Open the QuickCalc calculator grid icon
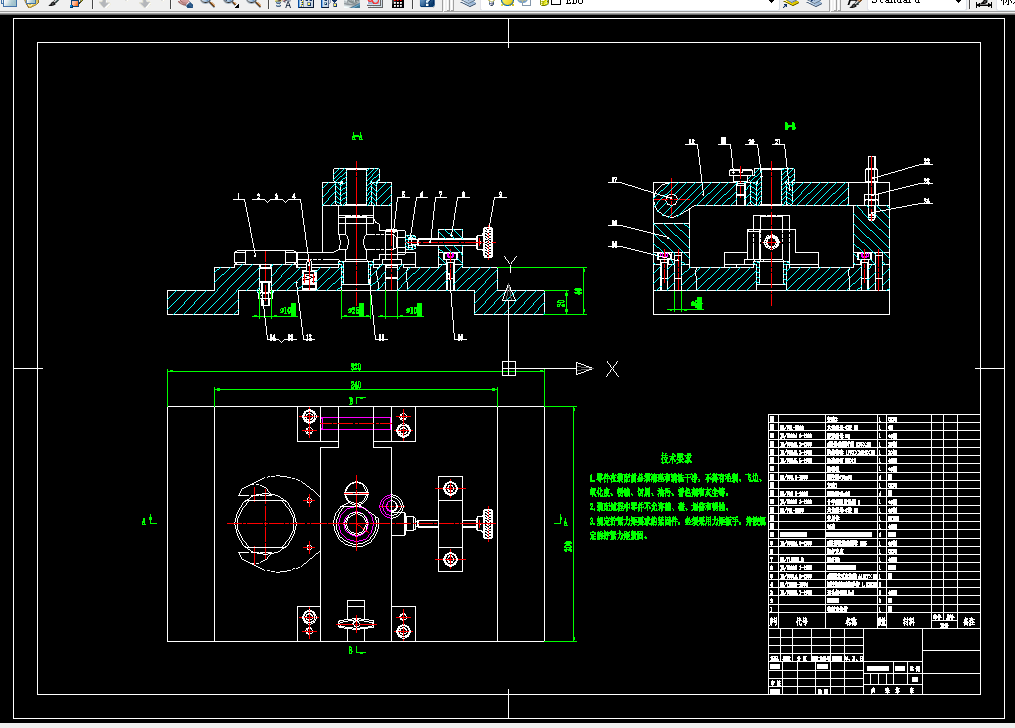Image resolution: width=1015 pixels, height=728 pixels. (398, 3)
